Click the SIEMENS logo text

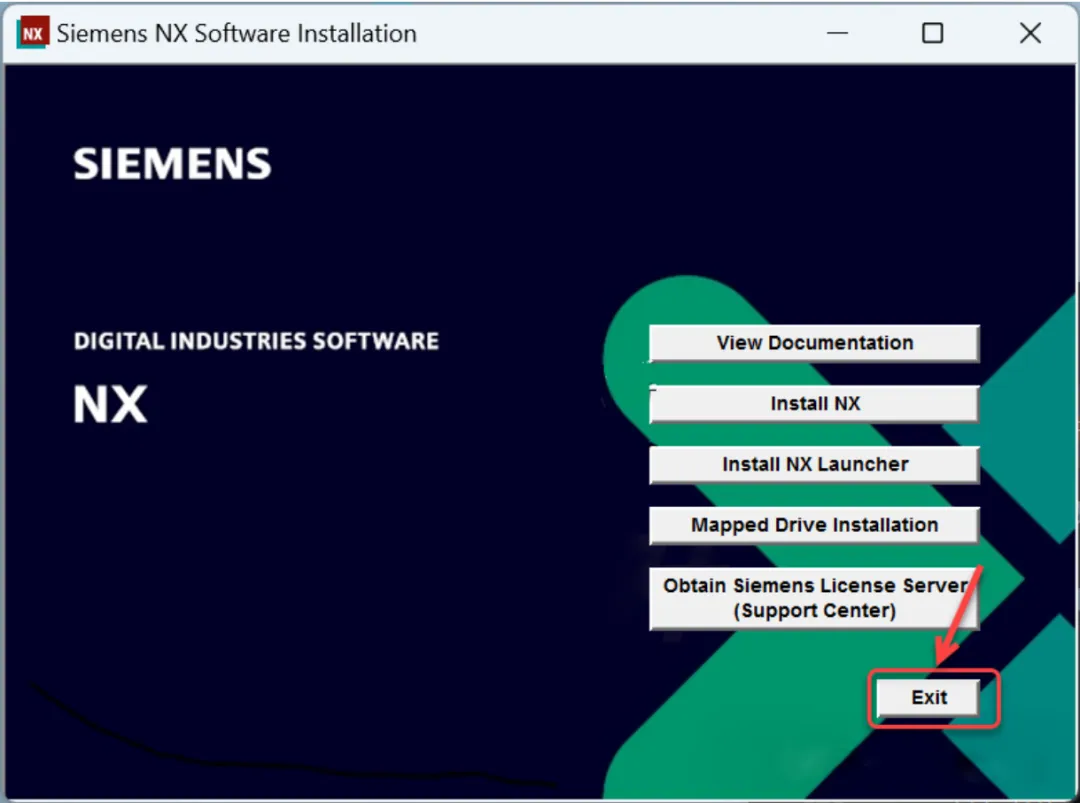172,164
